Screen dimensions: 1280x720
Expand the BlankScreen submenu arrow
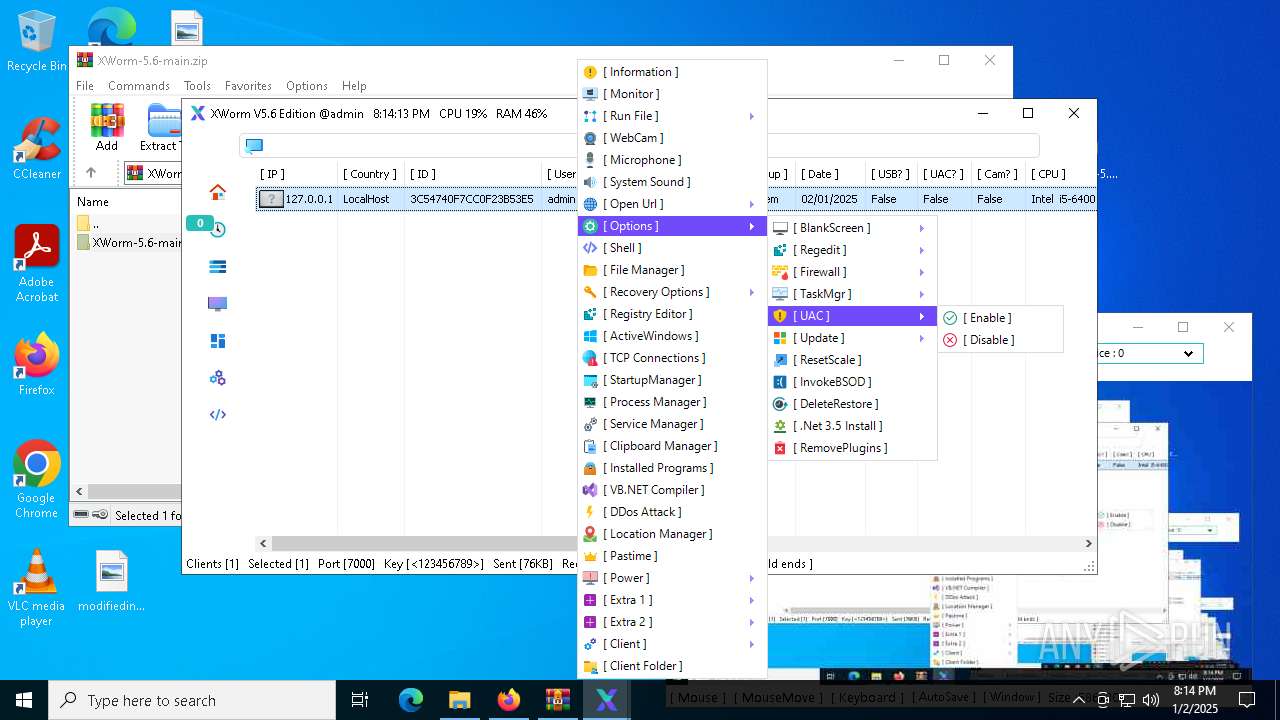click(922, 228)
